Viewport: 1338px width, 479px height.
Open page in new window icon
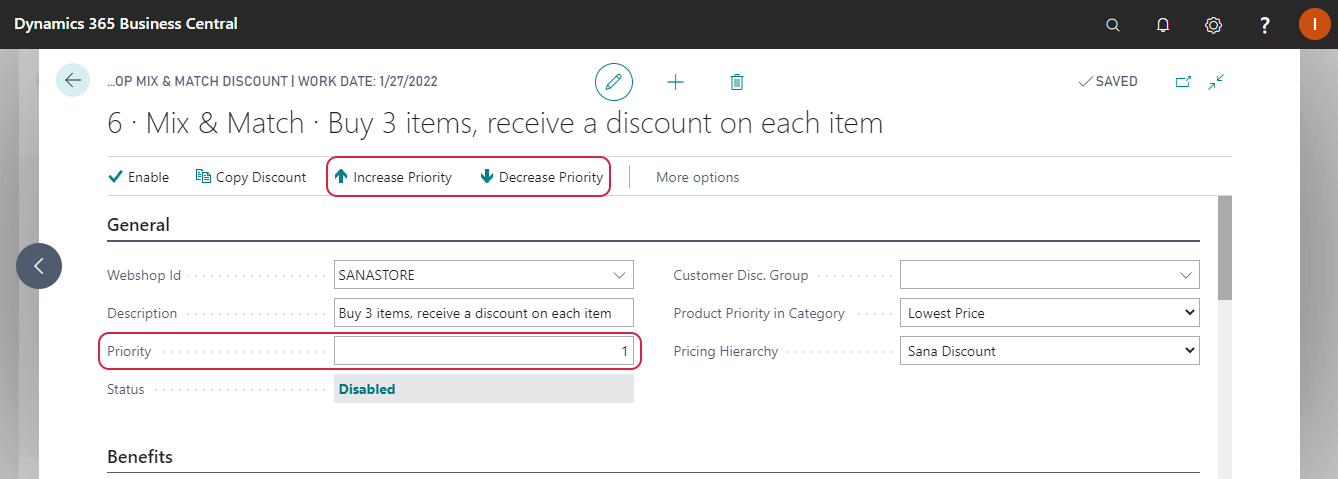pyautogui.click(x=1183, y=82)
